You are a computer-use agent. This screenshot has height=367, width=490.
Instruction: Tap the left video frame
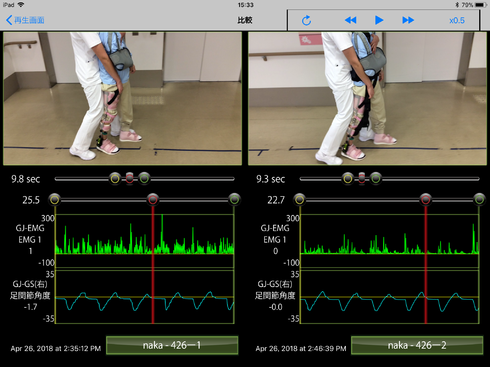coord(122,99)
